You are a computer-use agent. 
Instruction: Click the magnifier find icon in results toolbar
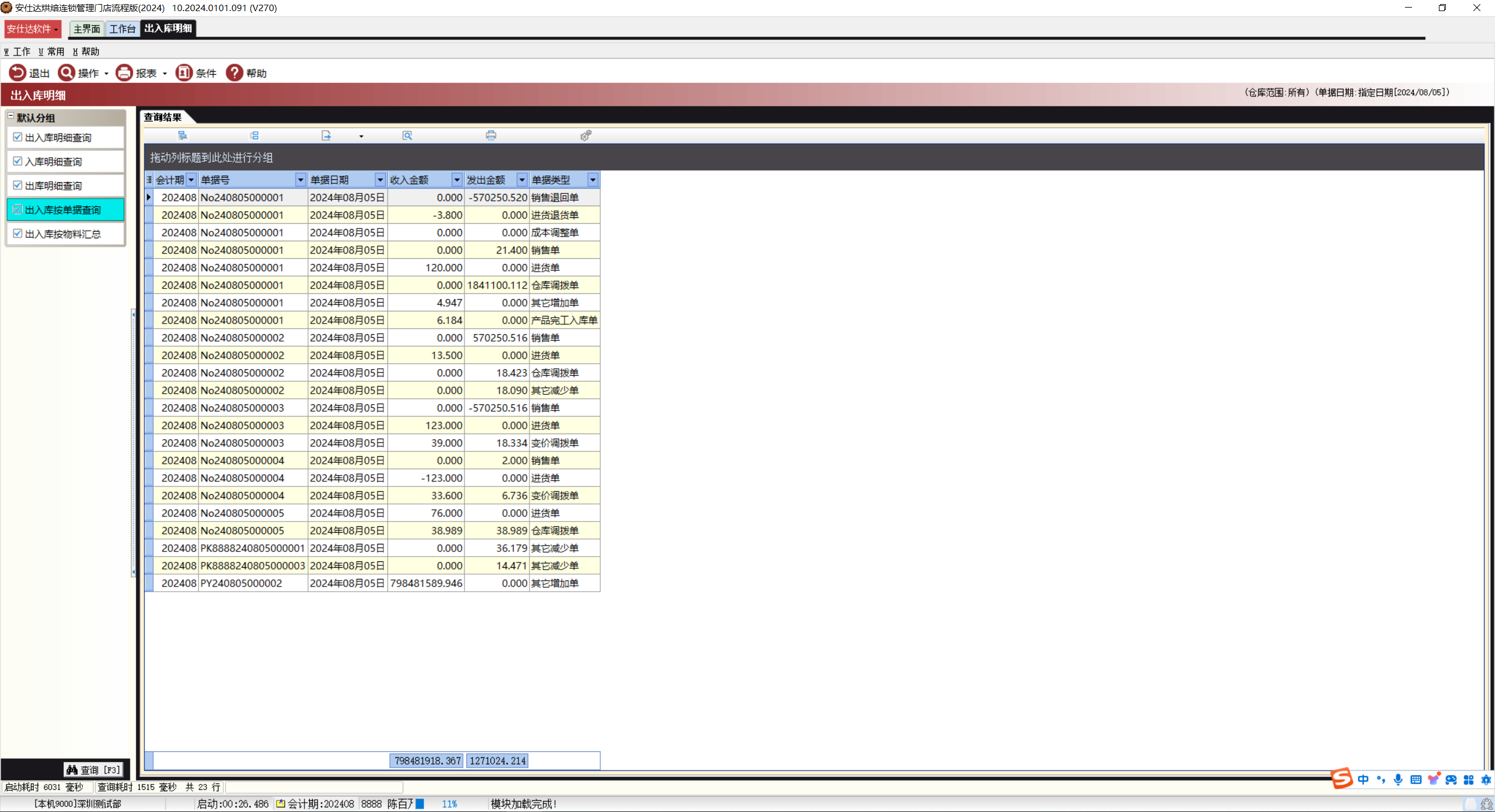[x=407, y=136]
